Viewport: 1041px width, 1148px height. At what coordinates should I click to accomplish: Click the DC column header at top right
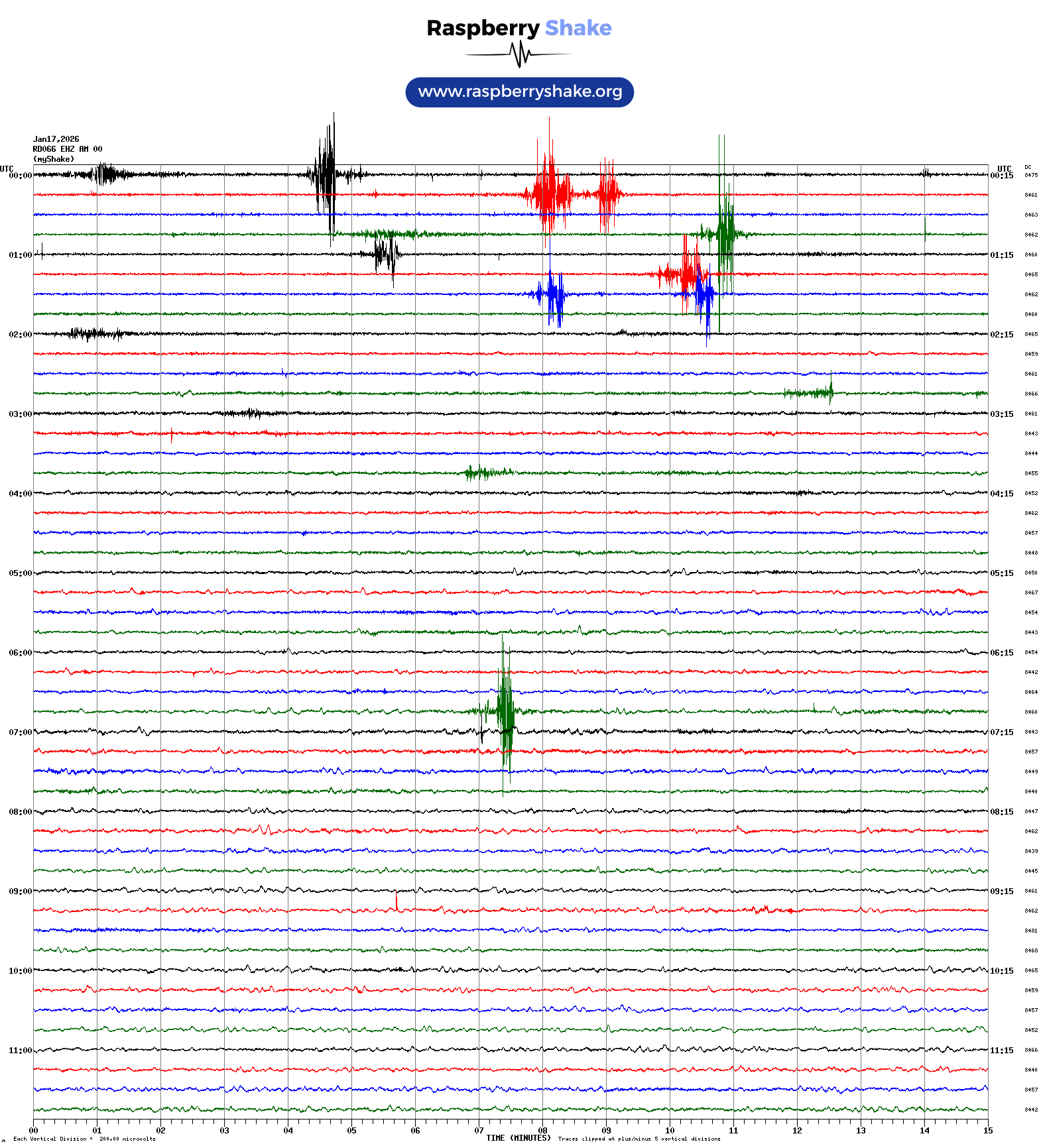pos(1028,168)
